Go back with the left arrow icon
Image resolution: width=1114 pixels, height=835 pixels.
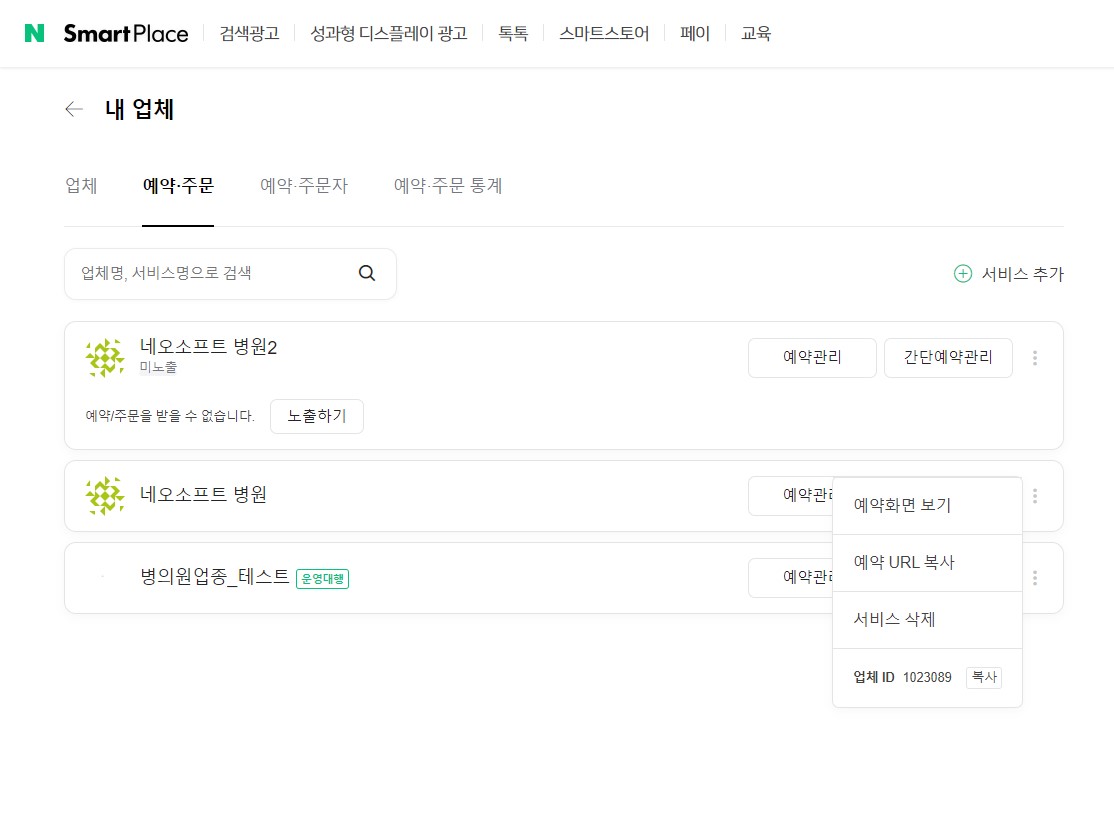(74, 109)
